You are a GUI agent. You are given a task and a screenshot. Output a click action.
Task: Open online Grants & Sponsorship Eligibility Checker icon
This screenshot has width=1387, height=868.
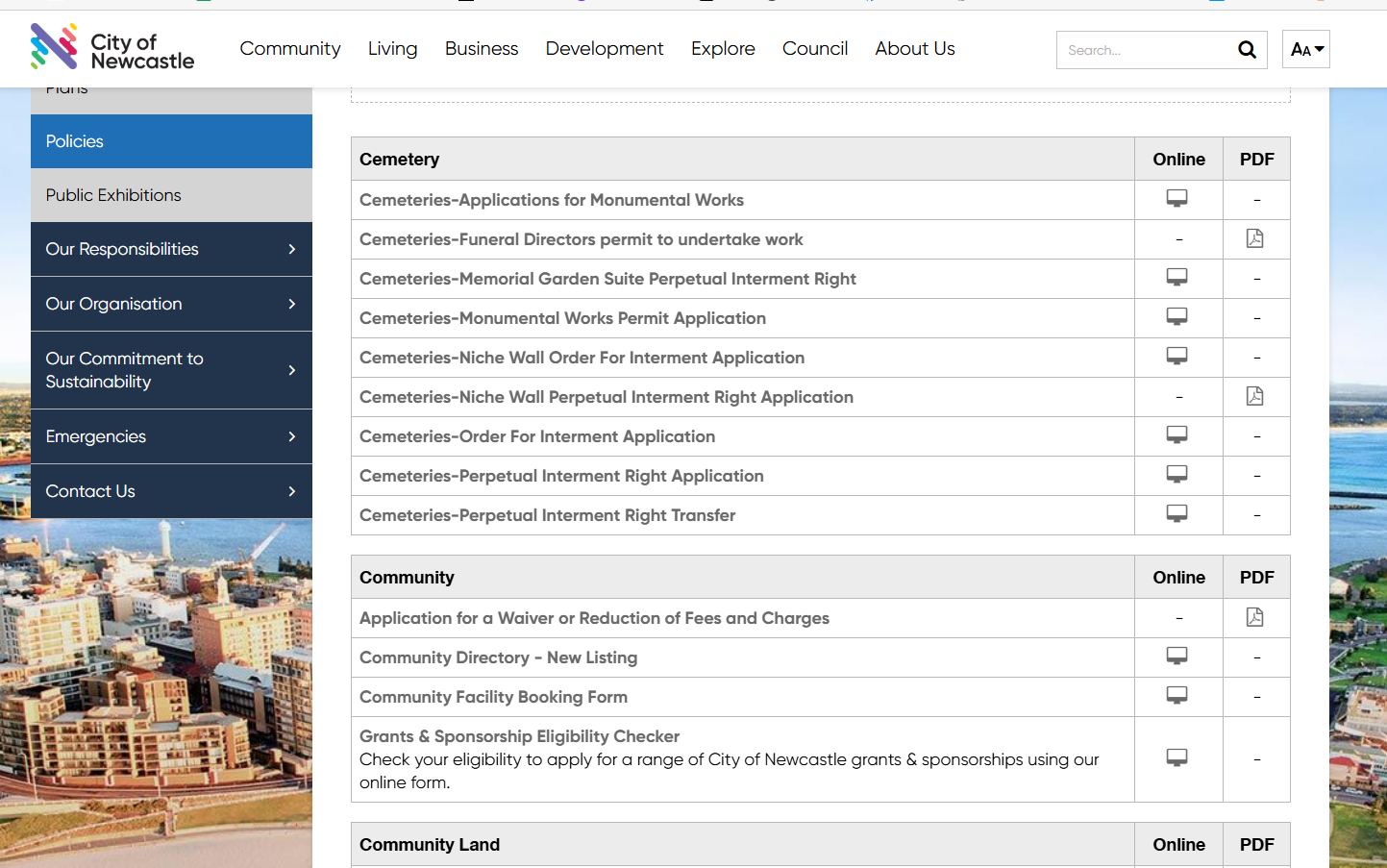coord(1177,757)
